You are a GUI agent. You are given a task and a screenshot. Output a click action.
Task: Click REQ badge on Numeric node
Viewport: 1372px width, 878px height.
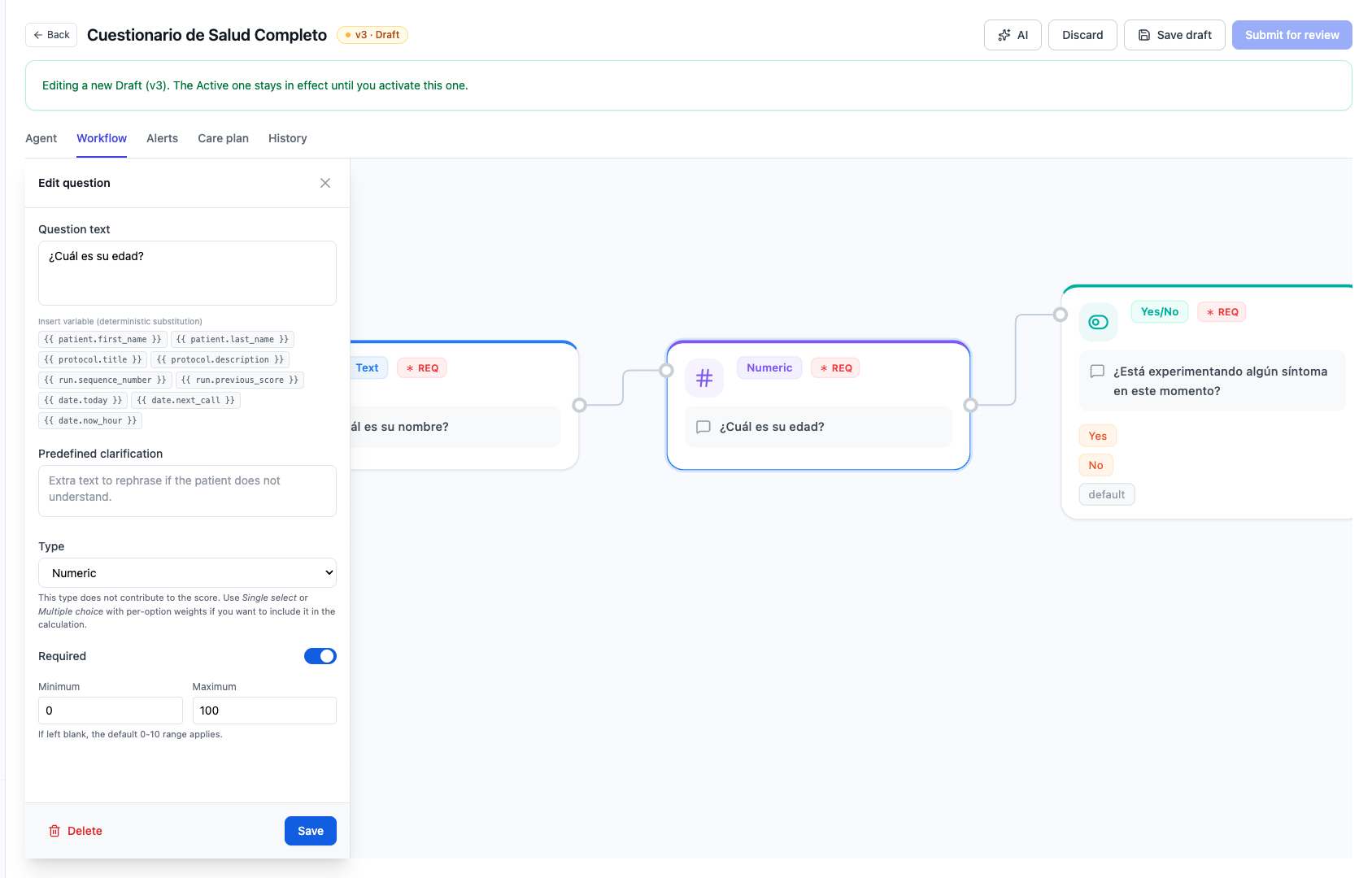point(835,368)
